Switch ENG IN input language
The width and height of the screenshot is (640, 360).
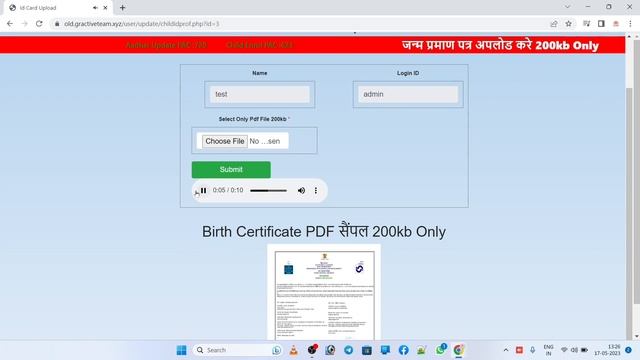pyautogui.click(x=549, y=350)
